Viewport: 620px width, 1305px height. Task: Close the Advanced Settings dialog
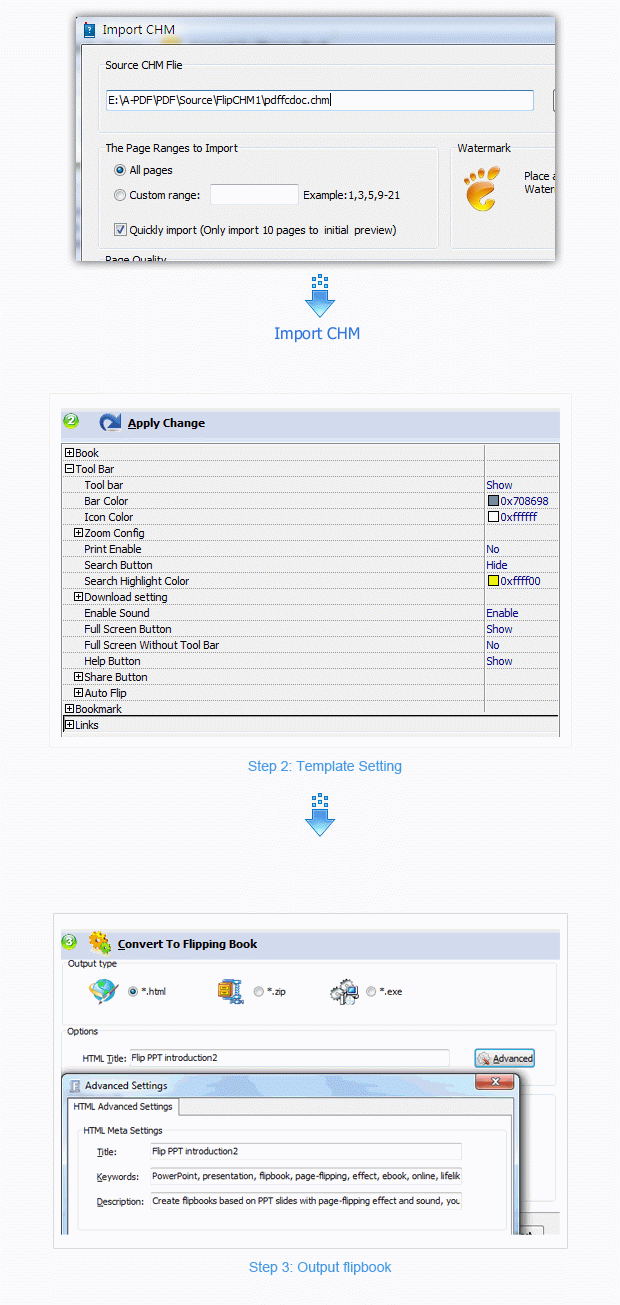tap(494, 1083)
